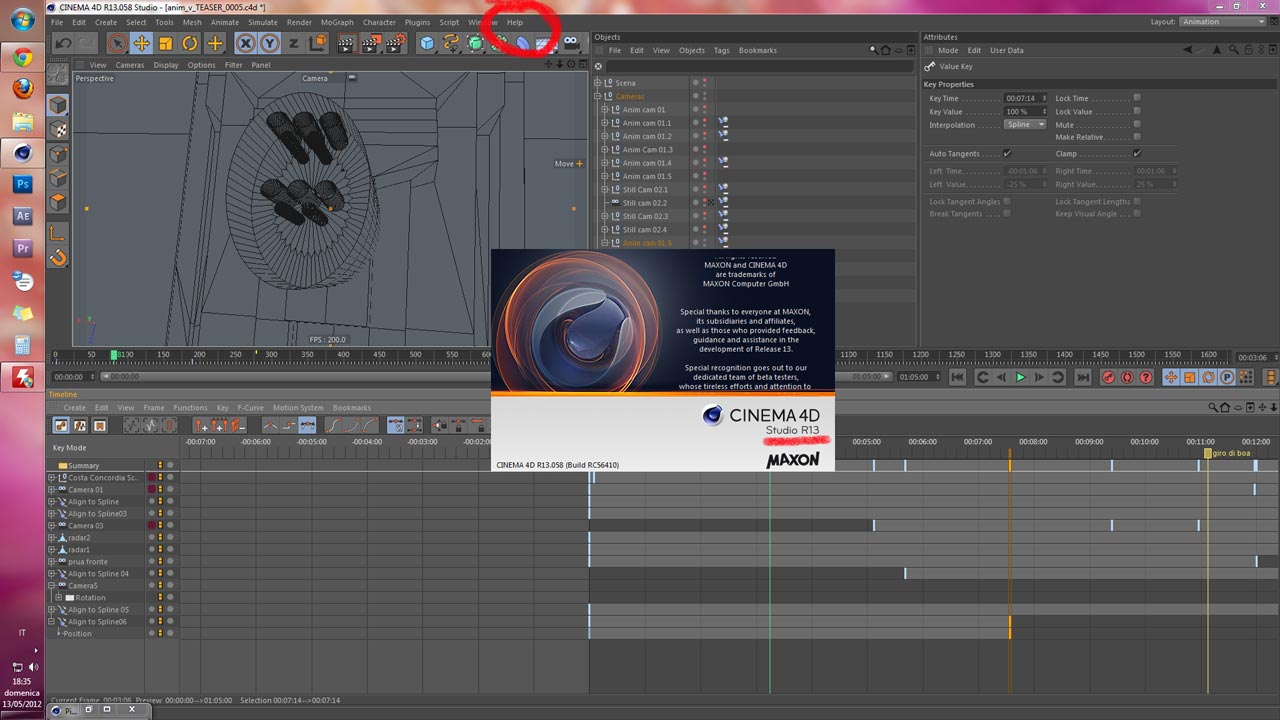Play the animation forward
Viewport: 1280px width, 720px height.
tap(1020, 377)
